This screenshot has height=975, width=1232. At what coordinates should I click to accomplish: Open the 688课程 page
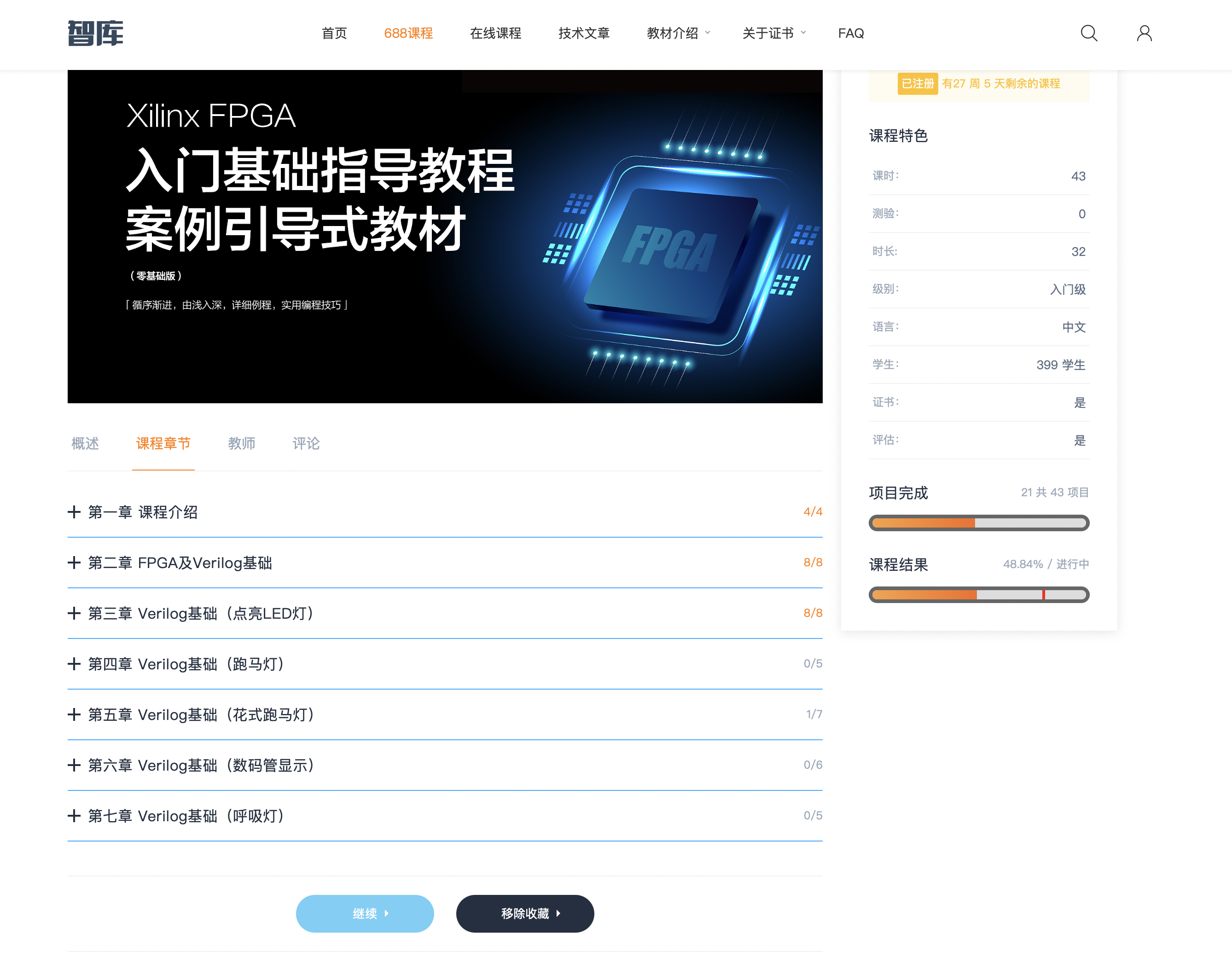tap(408, 33)
